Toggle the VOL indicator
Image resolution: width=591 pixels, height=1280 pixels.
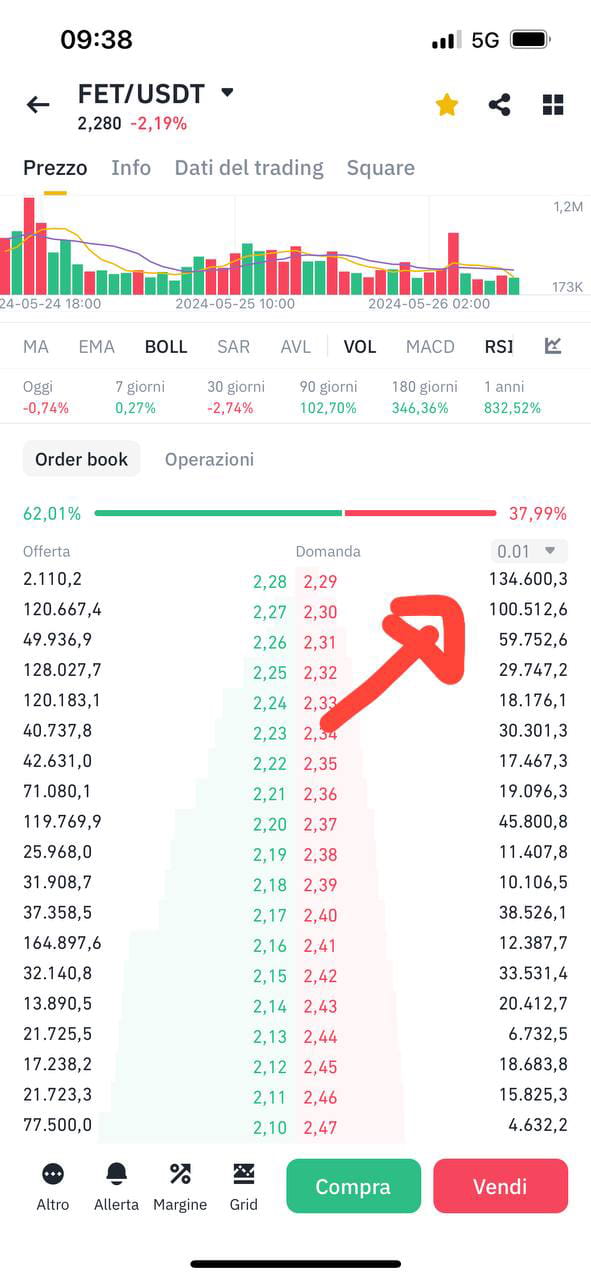(360, 346)
